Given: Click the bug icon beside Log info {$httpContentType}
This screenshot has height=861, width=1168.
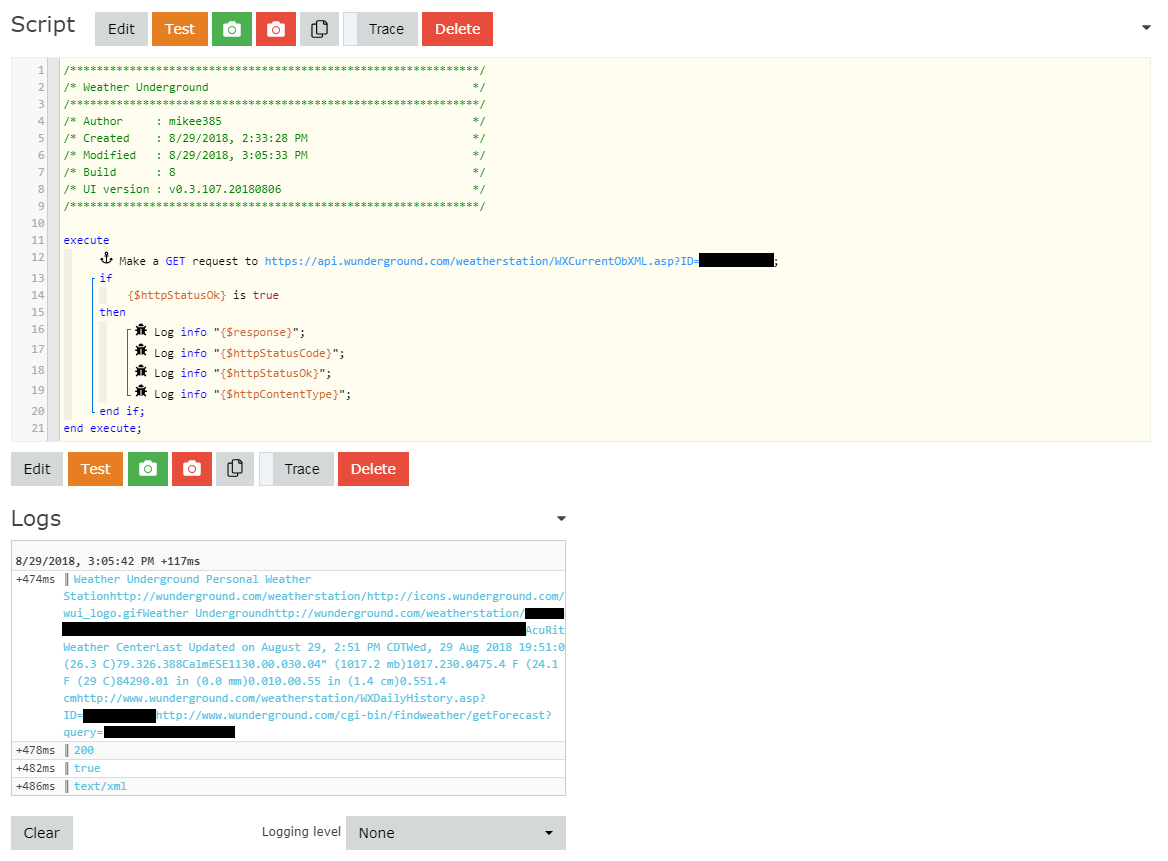Looking at the screenshot, I should 141,391.
